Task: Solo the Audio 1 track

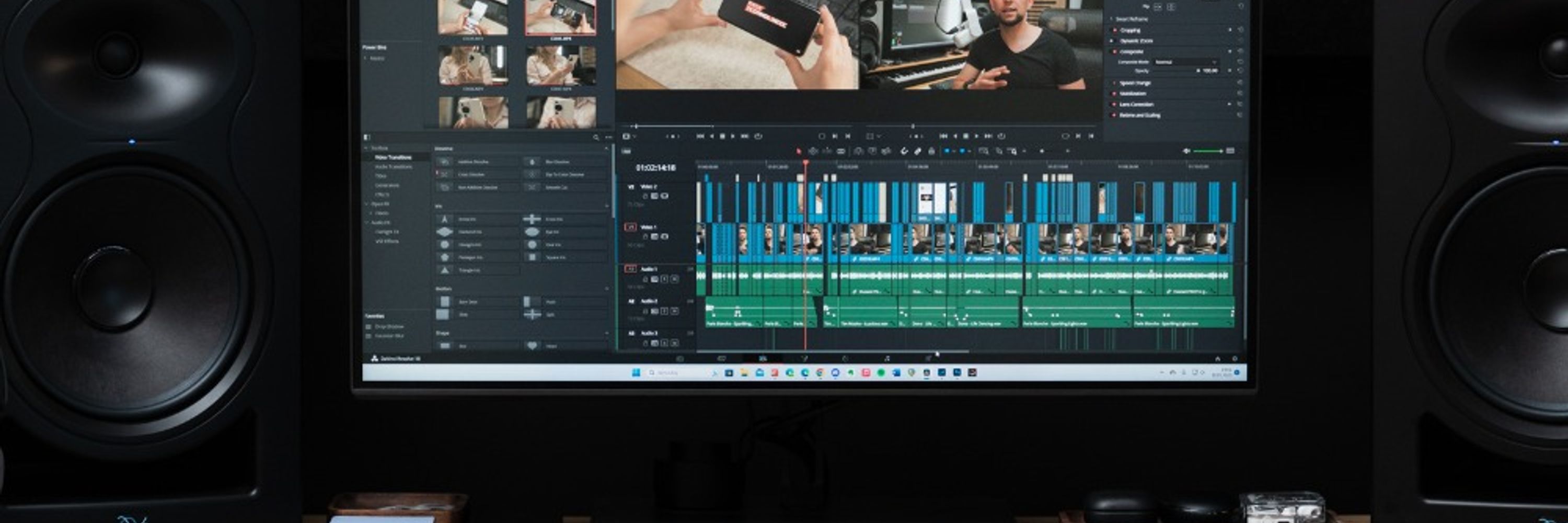Action: [664, 279]
